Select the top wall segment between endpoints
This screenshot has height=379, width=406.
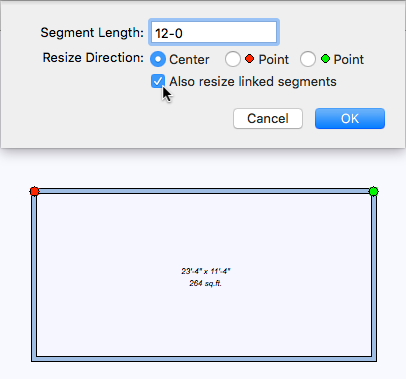(204, 191)
